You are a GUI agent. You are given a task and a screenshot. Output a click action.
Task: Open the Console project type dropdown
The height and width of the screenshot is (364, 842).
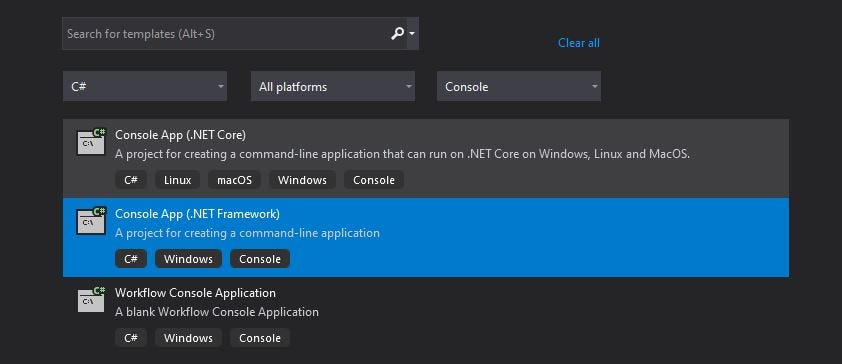(x=519, y=86)
